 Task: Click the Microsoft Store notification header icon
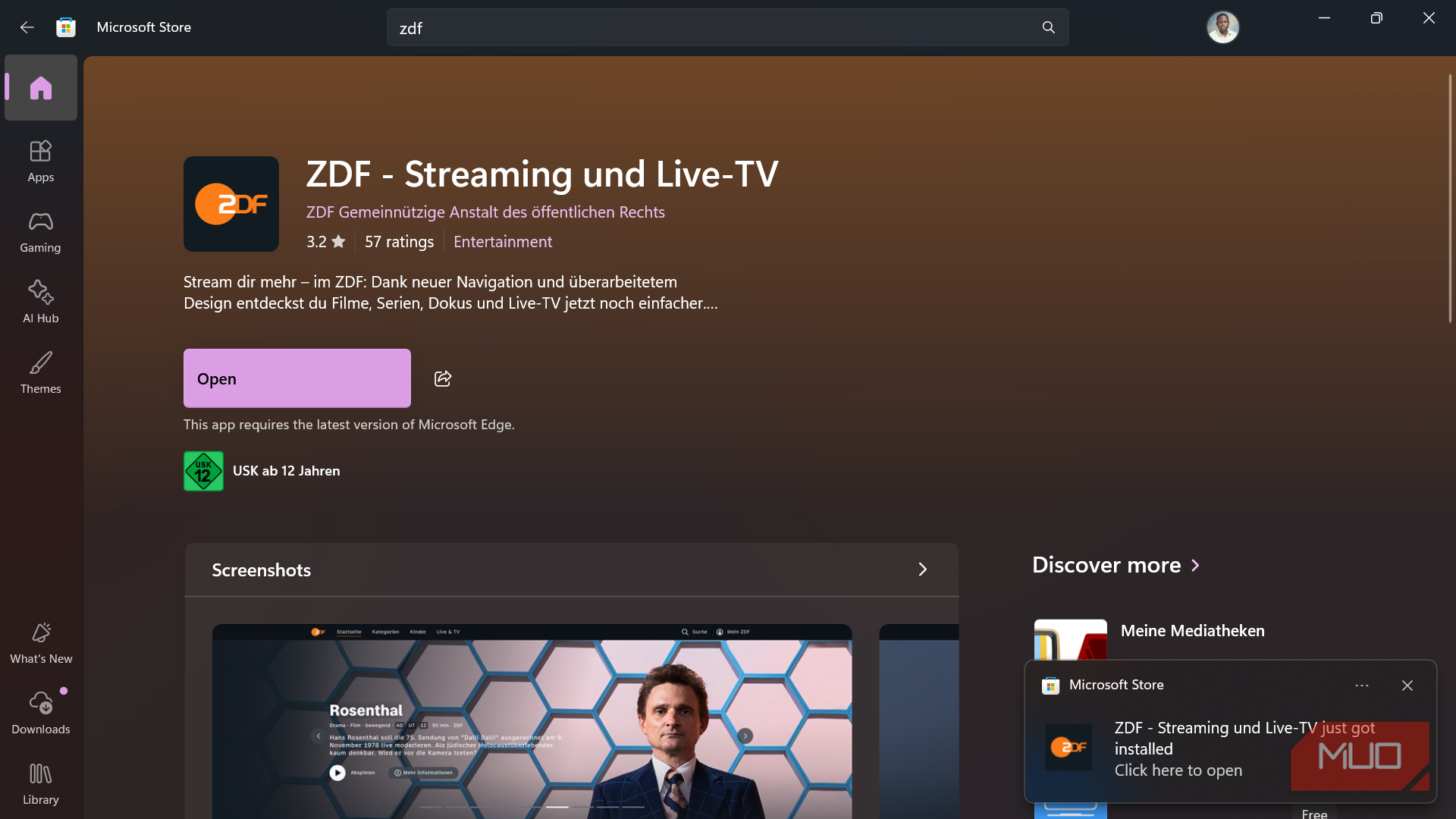coord(1050,686)
